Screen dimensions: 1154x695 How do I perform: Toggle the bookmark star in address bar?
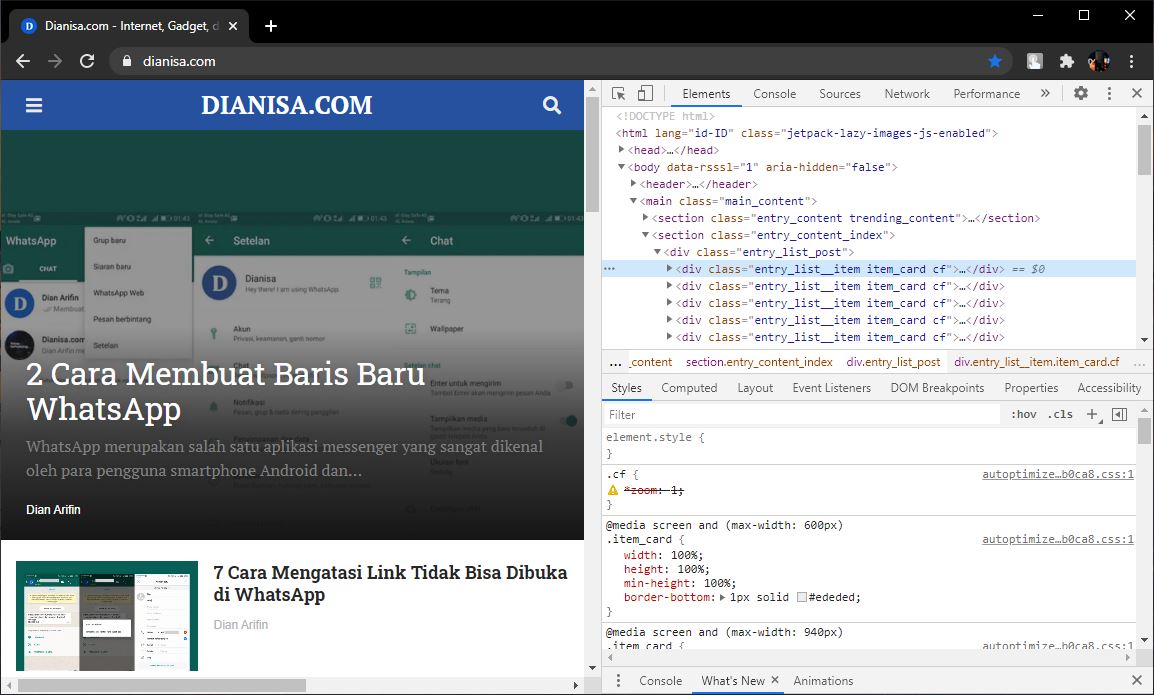coord(995,61)
